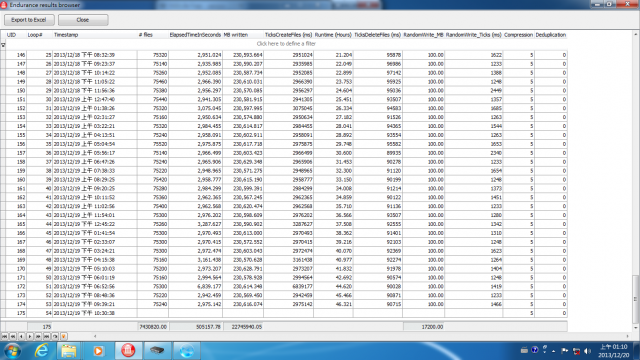Click horizontal scrollbar right arrow
The width and height of the screenshot is (640, 360).
click(627, 336)
